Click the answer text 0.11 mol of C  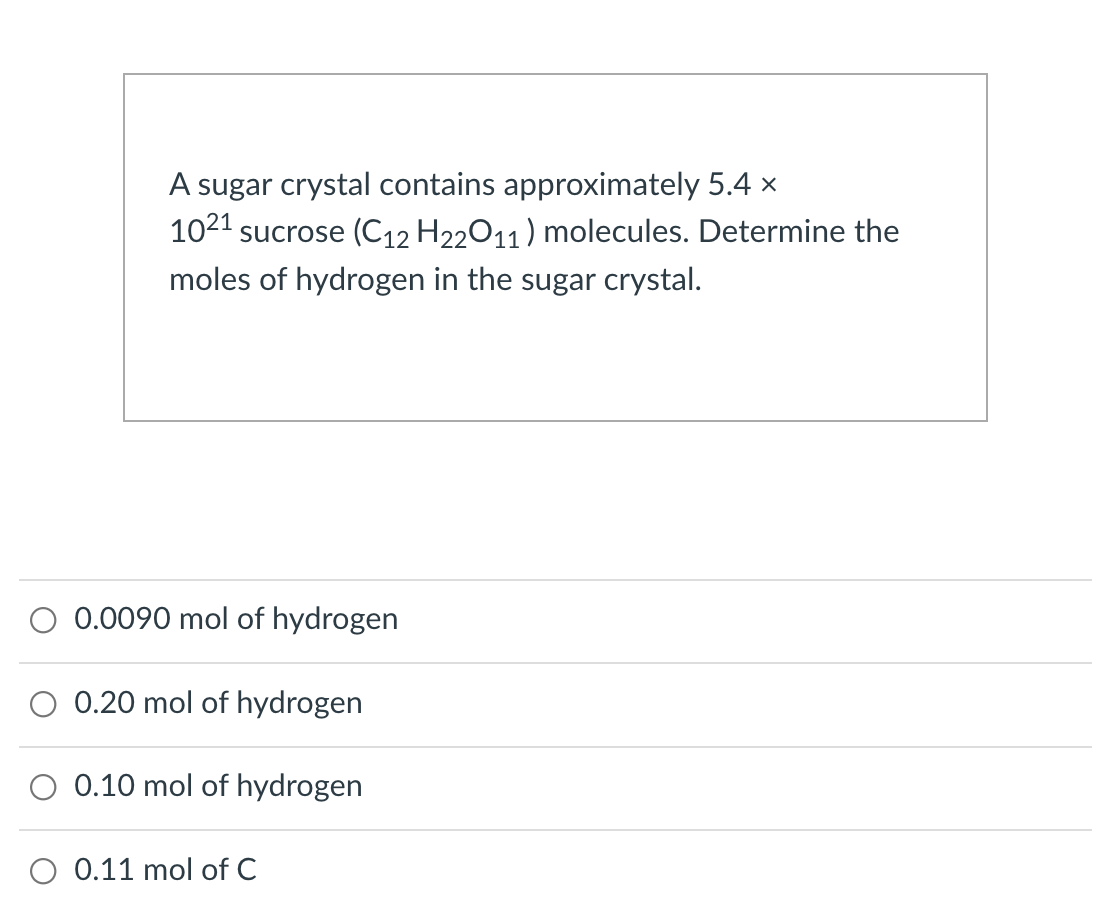coord(165,870)
